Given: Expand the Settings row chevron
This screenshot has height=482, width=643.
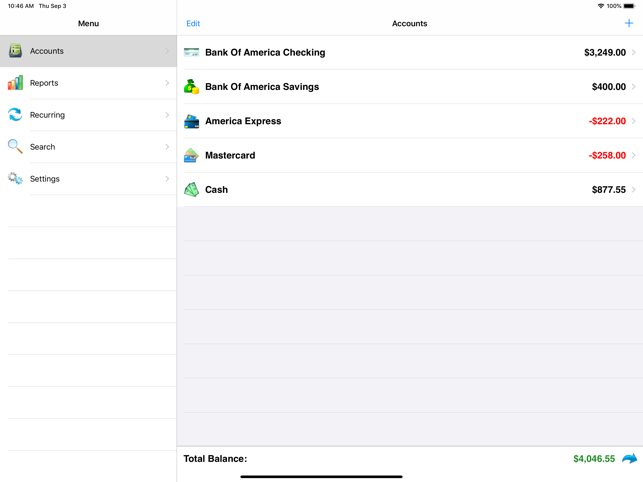Looking at the screenshot, I should [167, 179].
